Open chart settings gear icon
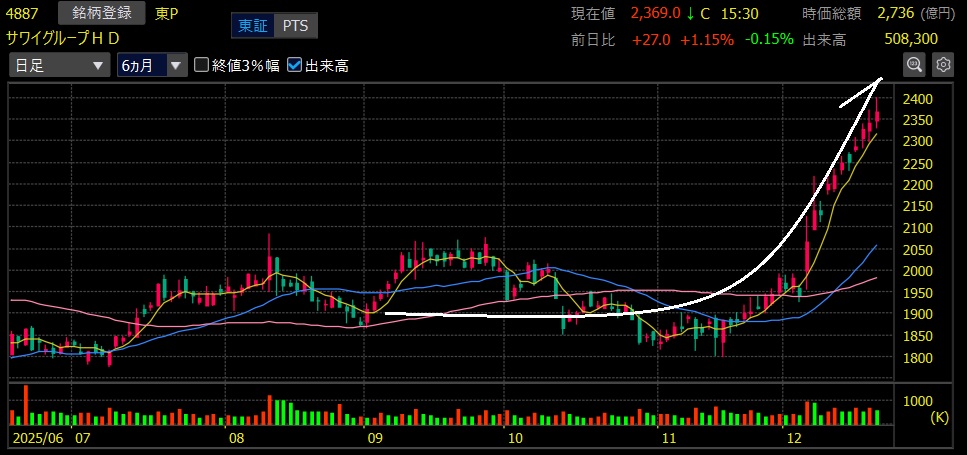 [x=942, y=65]
